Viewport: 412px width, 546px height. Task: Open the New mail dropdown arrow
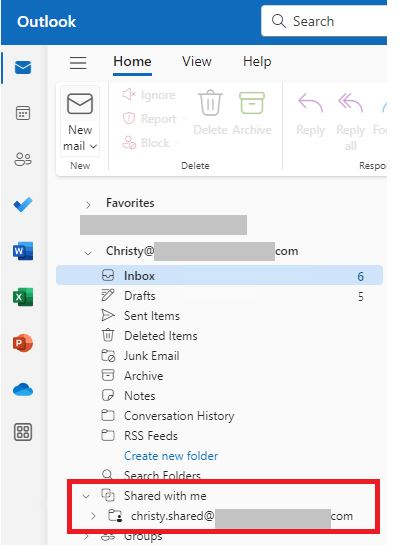[x=93, y=146]
